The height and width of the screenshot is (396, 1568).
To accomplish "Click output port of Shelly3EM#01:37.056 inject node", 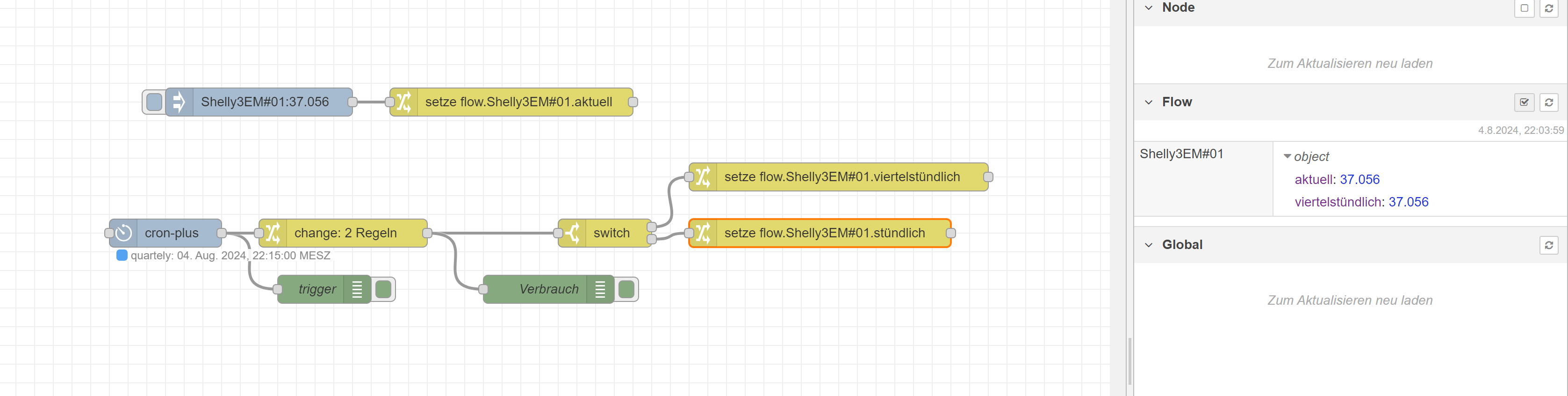I will pos(352,102).
